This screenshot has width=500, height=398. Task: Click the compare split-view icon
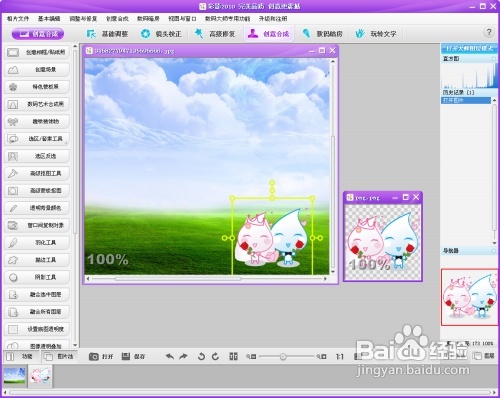coord(233,357)
